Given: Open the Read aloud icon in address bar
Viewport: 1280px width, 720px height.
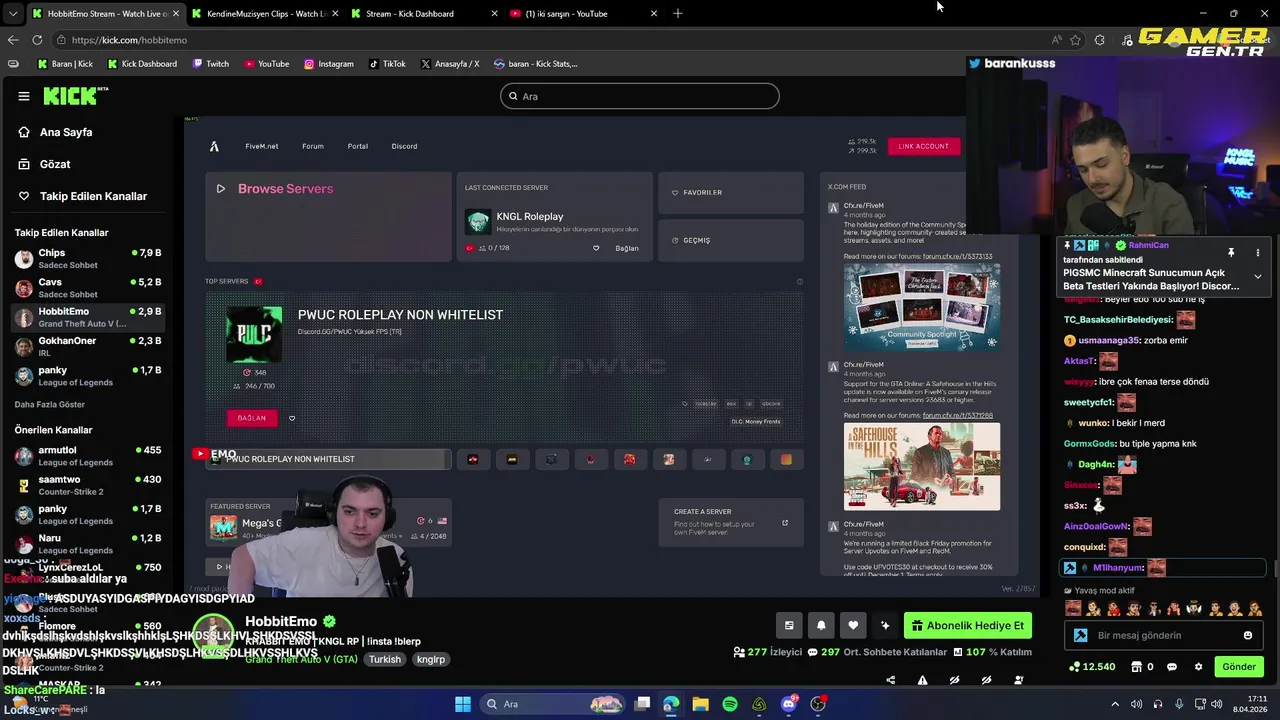Looking at the screenshot, I should [x=1057, y=40].
